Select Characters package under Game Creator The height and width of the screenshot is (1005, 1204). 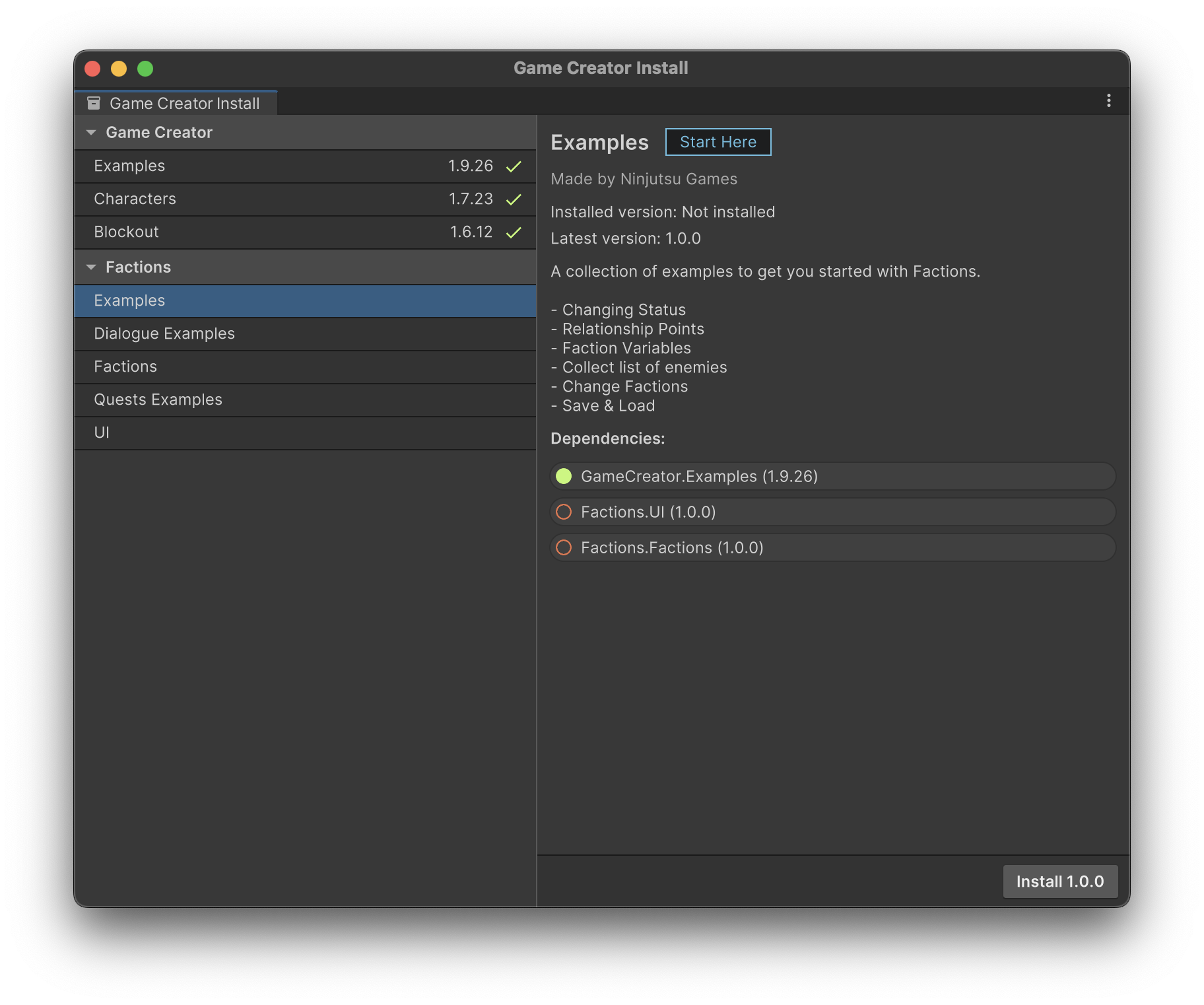pyautogui.click(x=135, y=199)
